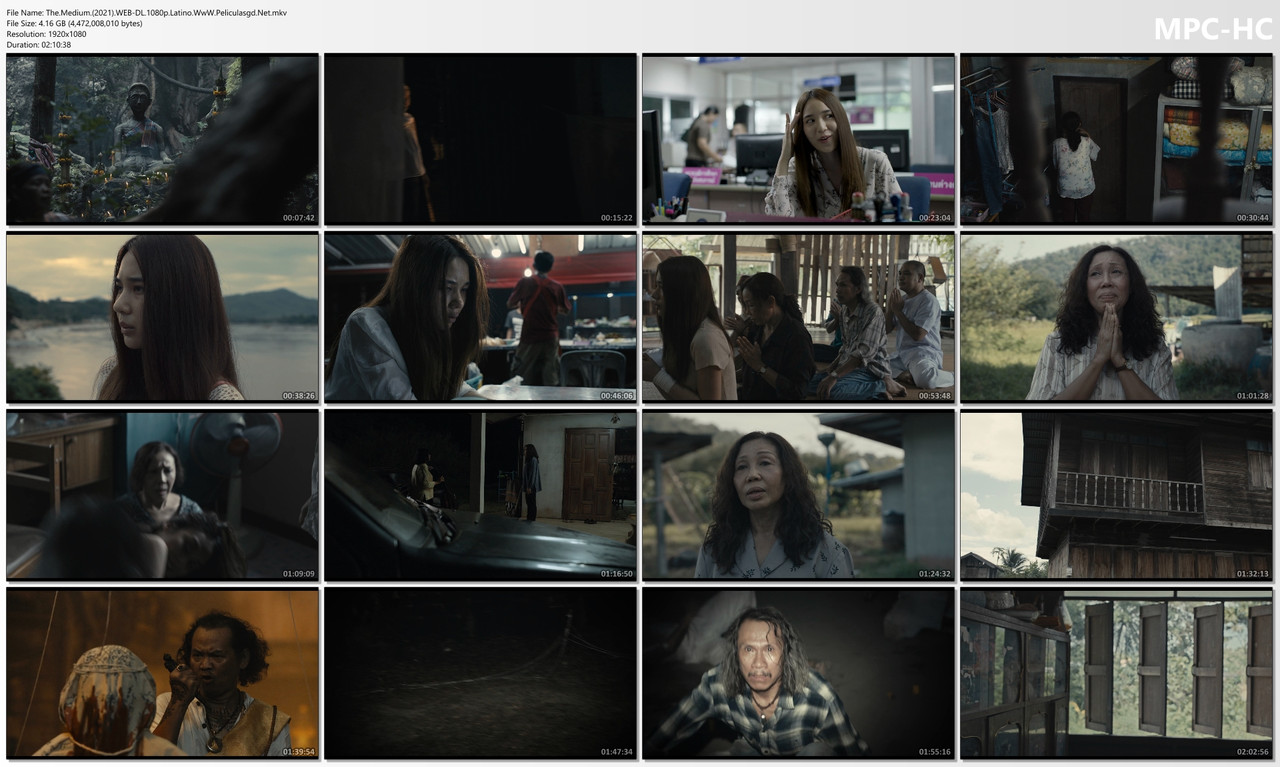The width and height of the screenshot is (1280, 767).
Task: Open the riverside woman profile thumbnail 00:38:26
Action: [162, 318]
